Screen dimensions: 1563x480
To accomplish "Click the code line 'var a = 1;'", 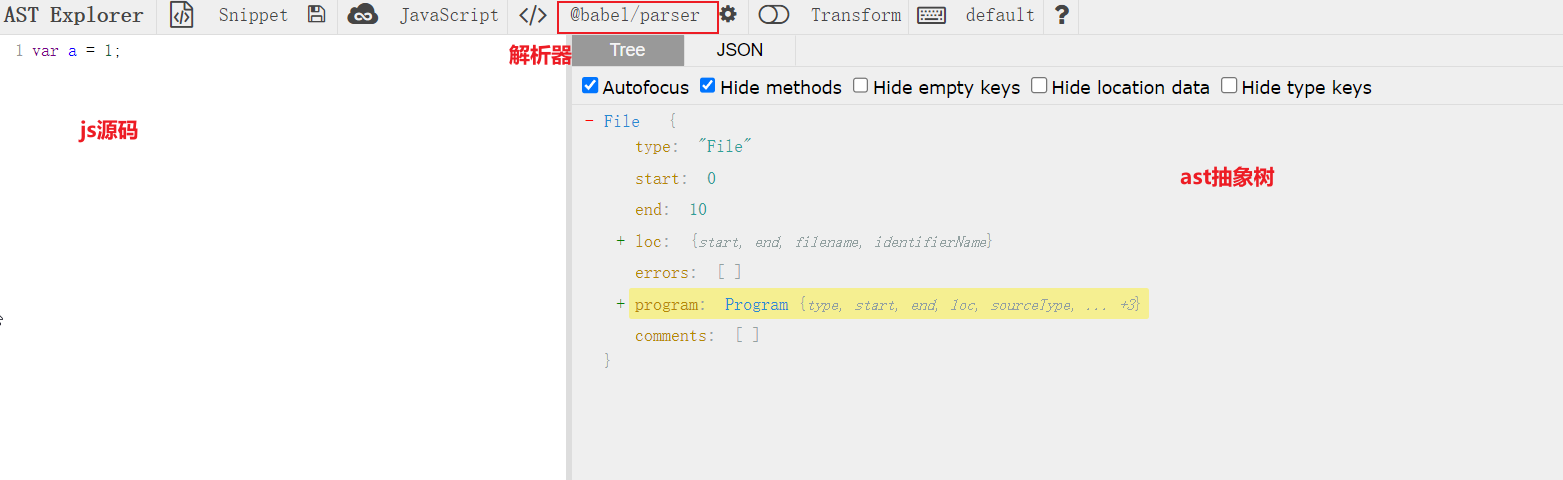I will 76,51.
